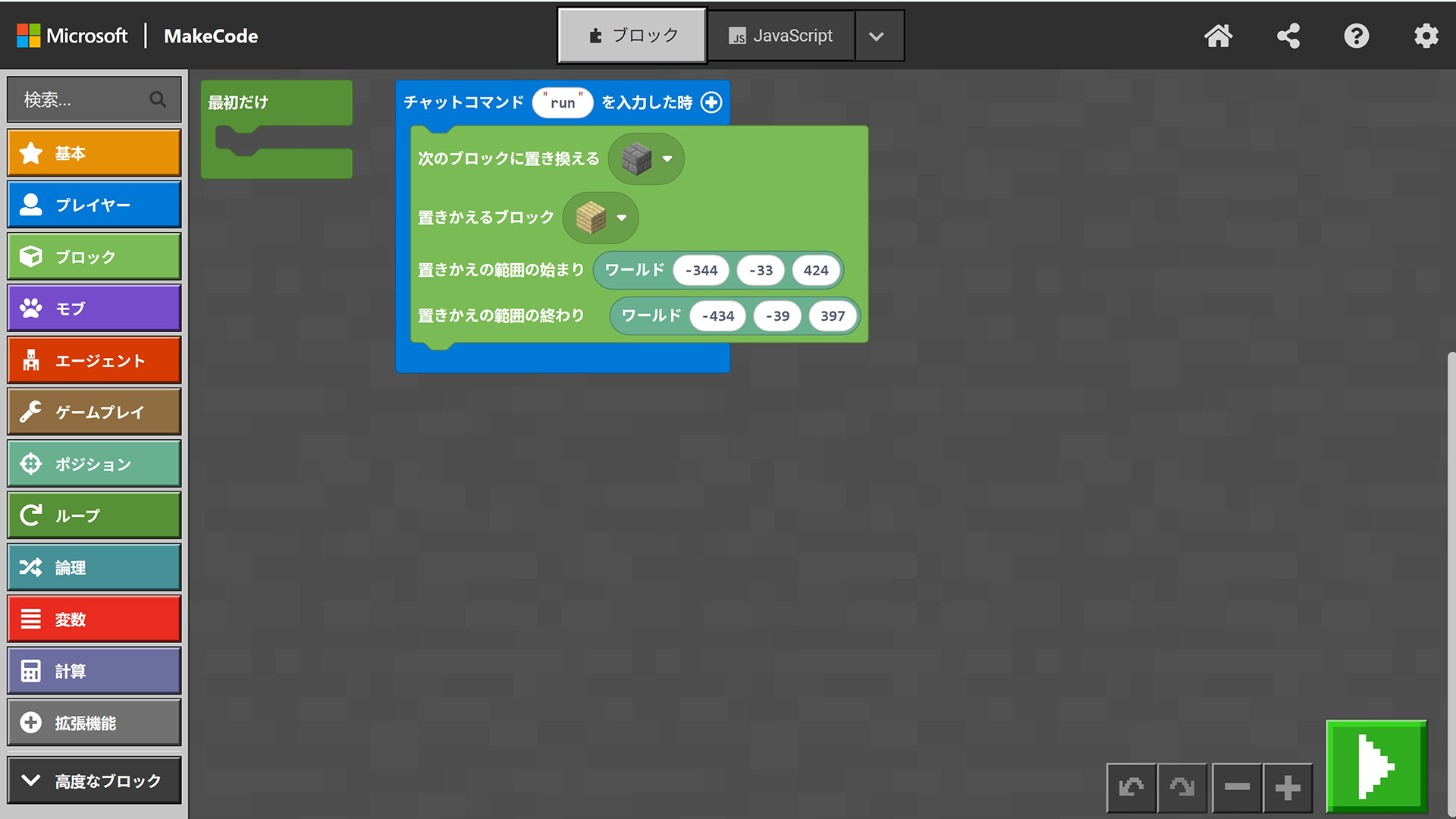Viewport: 1456px width, 819px height.
Task: Open the プレイヤー category
Action: point(94,204)
